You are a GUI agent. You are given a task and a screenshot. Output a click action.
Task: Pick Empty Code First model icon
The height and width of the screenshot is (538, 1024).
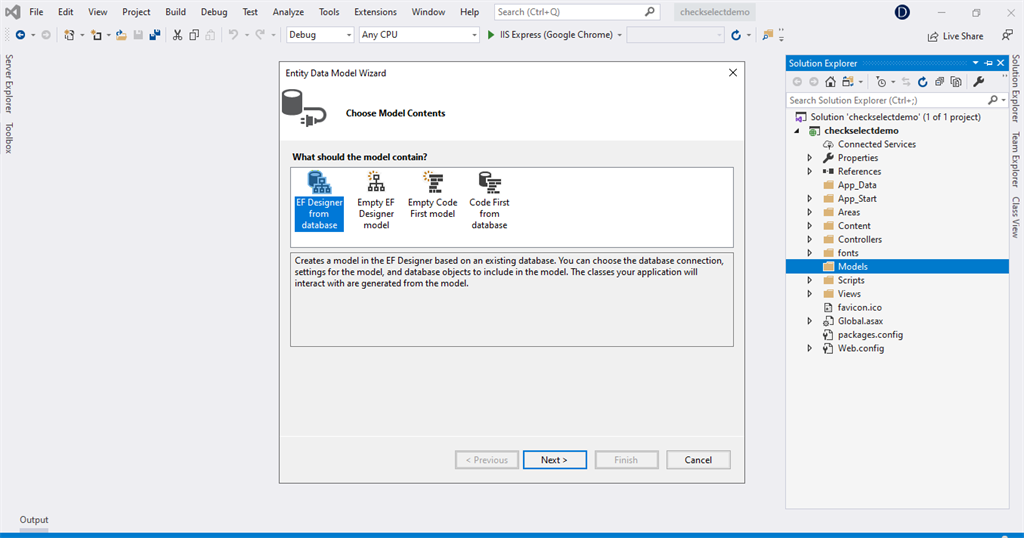coord(432,195)
